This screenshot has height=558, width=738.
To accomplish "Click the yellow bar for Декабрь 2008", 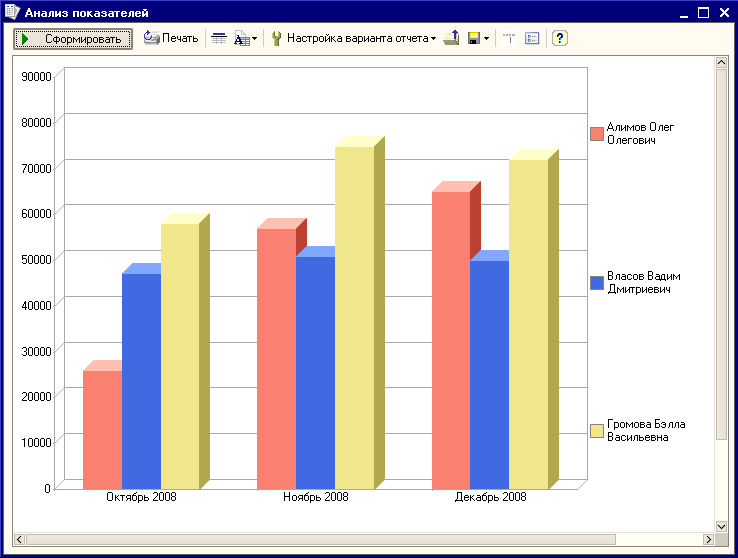I will pos(529,324).
